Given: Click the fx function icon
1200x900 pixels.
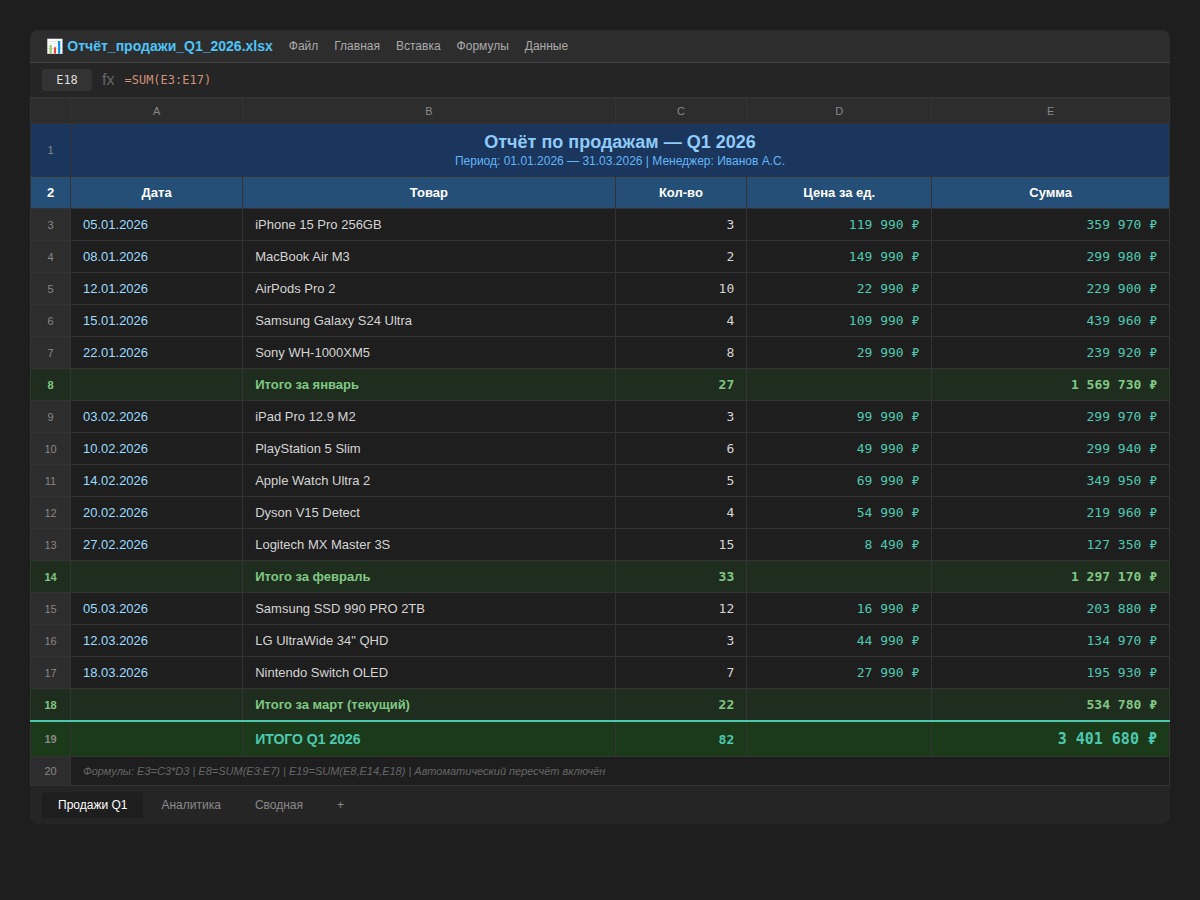Looking at the screenshot, I should pos(108,80).
